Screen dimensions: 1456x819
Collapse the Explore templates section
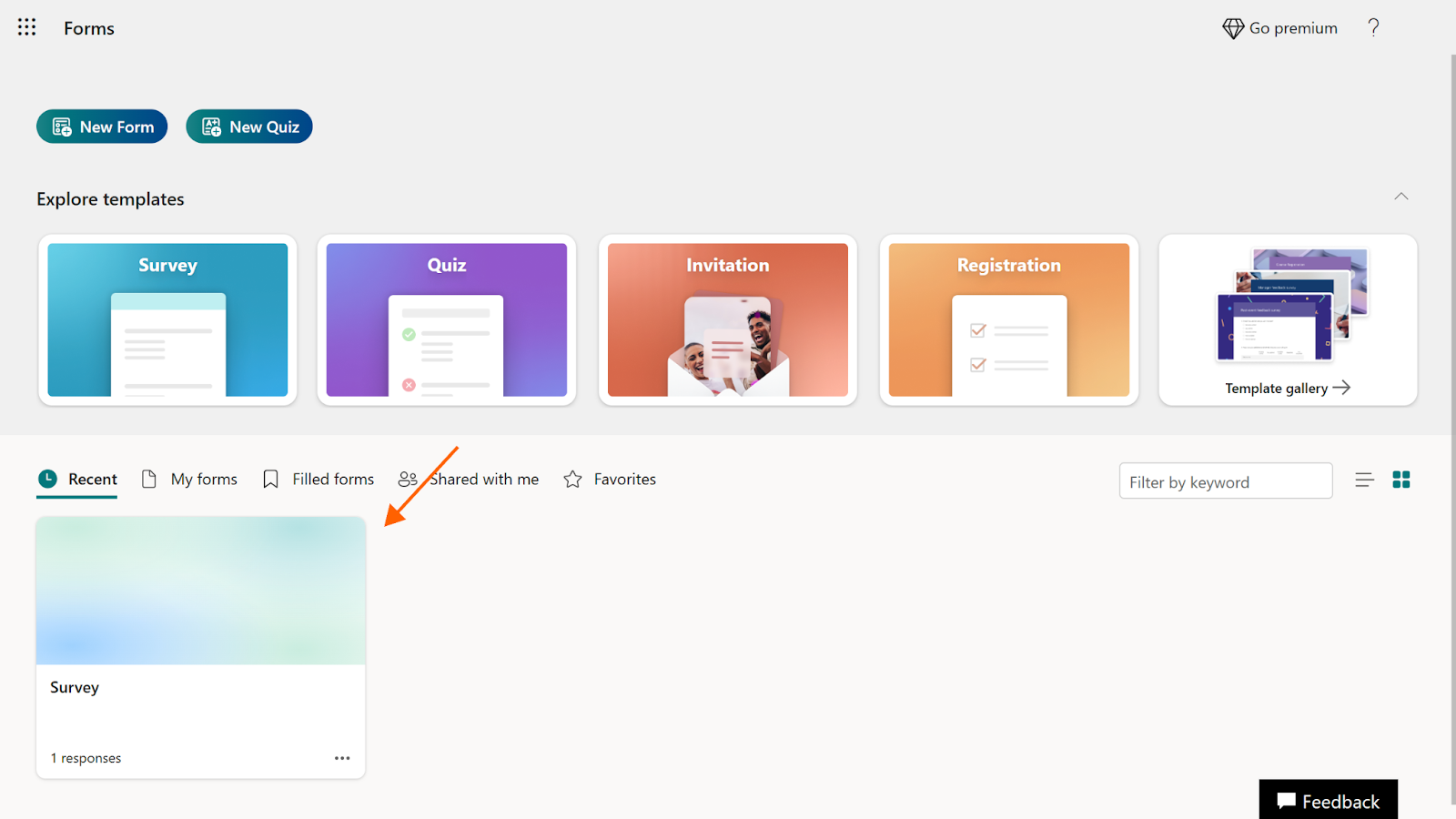[x=1401, y=197]
